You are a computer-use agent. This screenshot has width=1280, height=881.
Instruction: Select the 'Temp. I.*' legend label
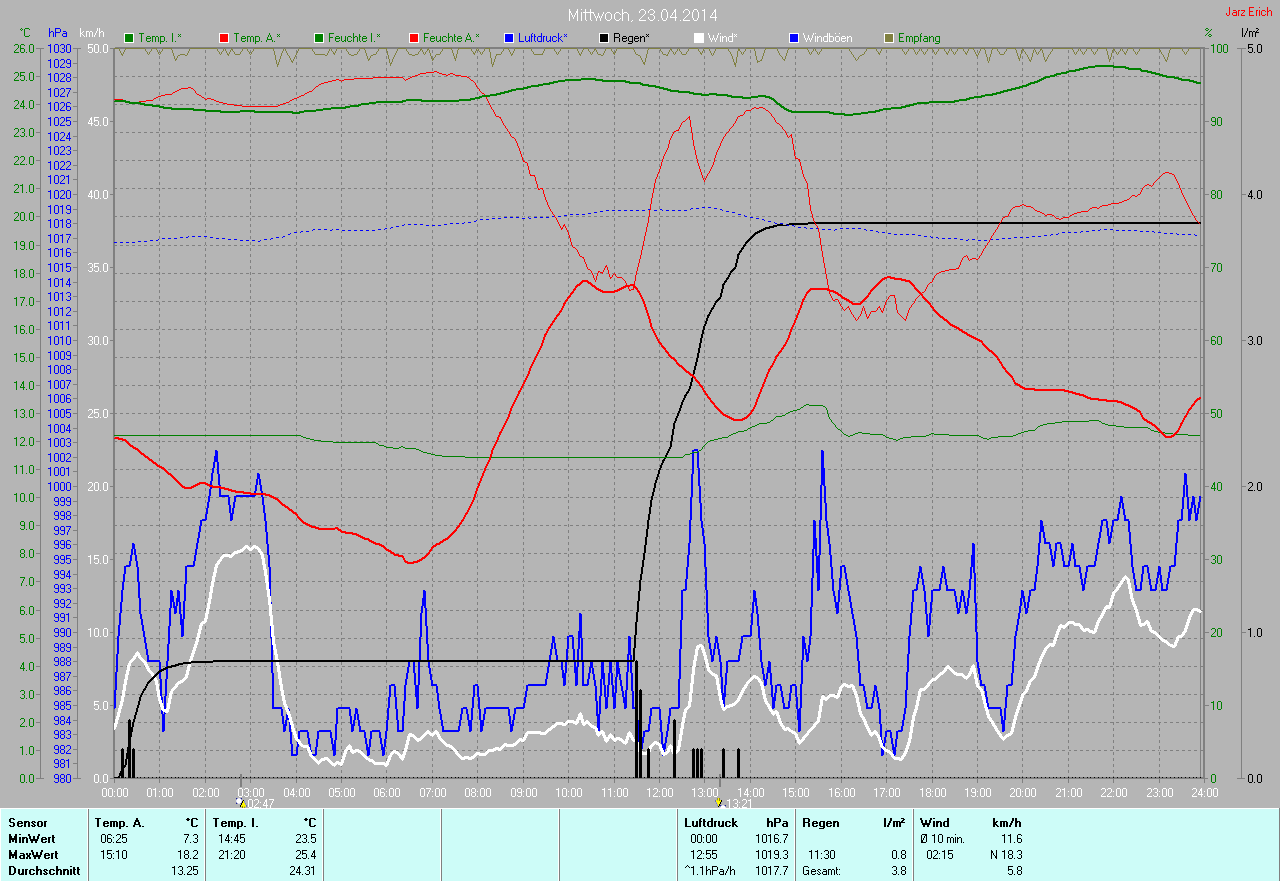click(160, 38)
